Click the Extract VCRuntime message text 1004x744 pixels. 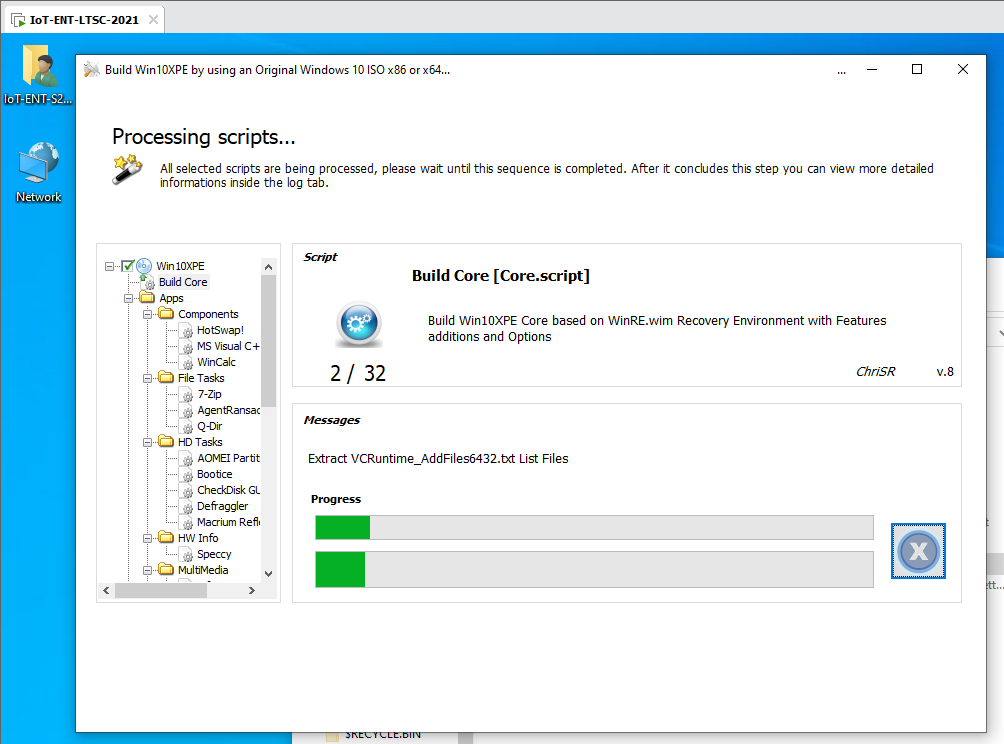point(438,458)
